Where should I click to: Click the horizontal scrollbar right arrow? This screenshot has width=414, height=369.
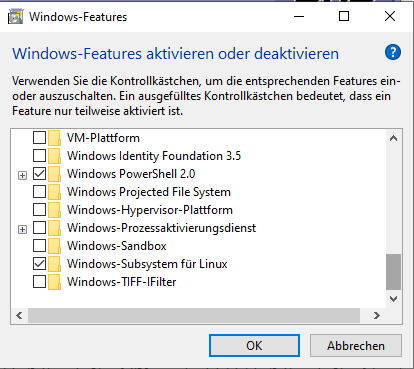coord(377,315)
